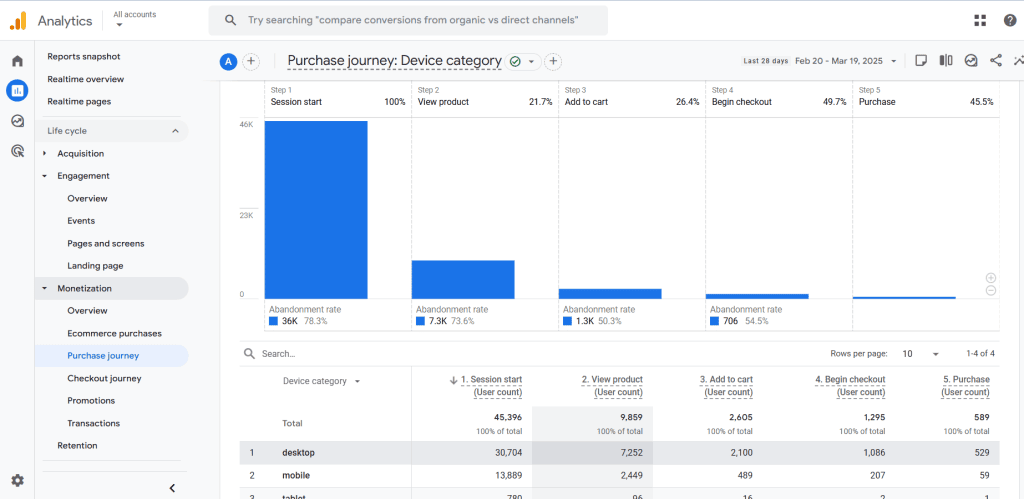Open the Reports icon in left rail
The height and width of the screenshot is (499, 1024).
(x=17, y=90)
